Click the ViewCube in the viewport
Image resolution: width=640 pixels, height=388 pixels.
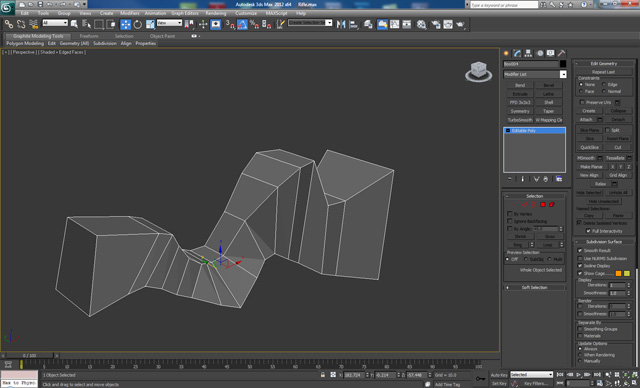478,71
